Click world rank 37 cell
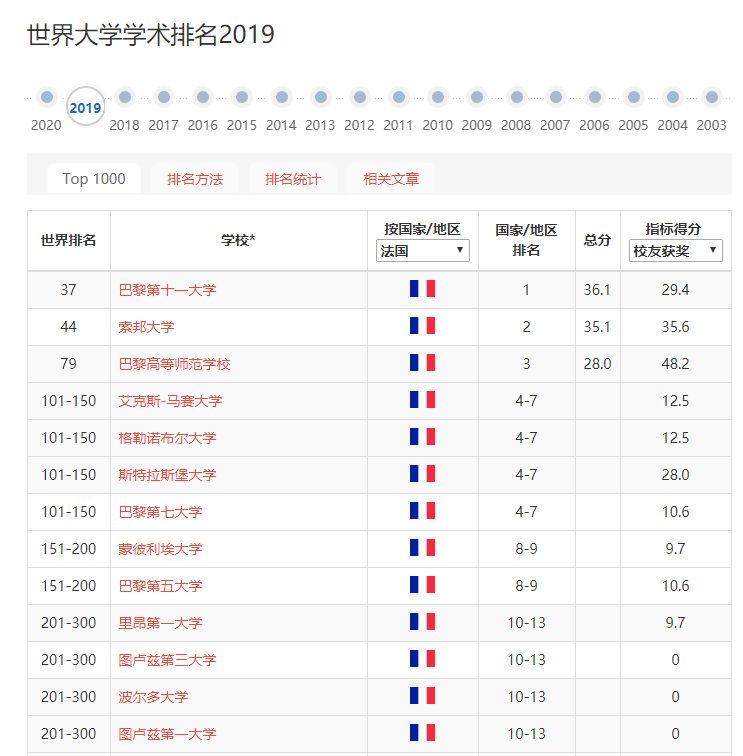 tap(69, 290)
